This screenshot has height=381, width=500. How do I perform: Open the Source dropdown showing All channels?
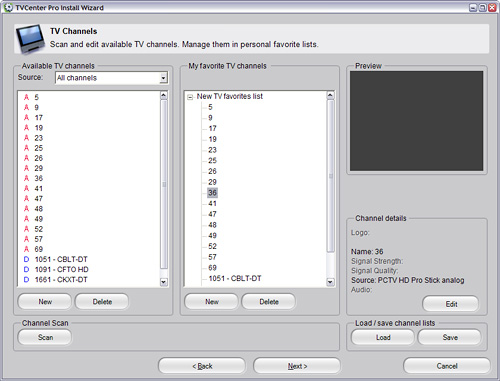click(x=112, y=78)
